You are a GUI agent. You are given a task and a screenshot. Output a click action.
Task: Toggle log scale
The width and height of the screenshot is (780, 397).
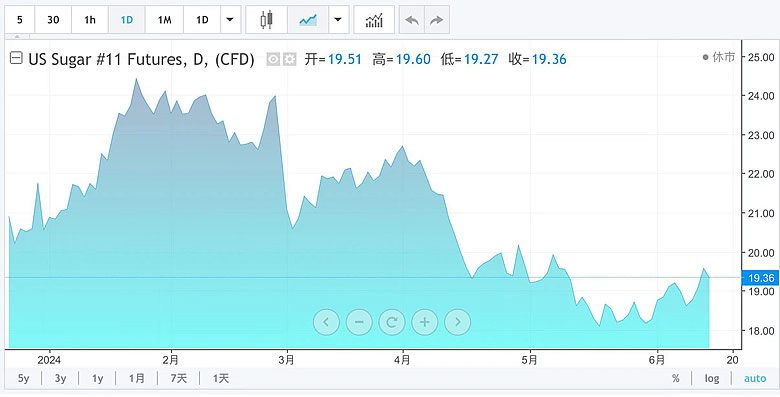coord(712,379)
